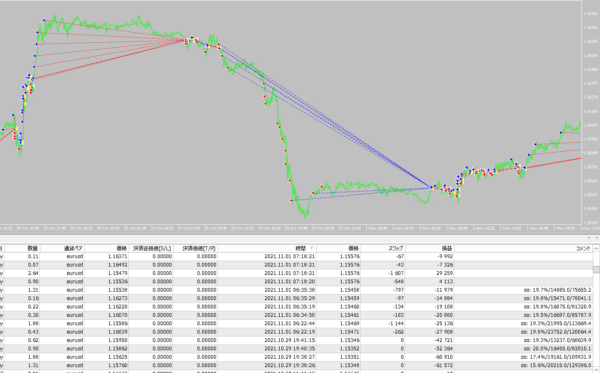Select the open price cell 1.15536
Viewport: 600px width, 373px height.
pos(118,282)
